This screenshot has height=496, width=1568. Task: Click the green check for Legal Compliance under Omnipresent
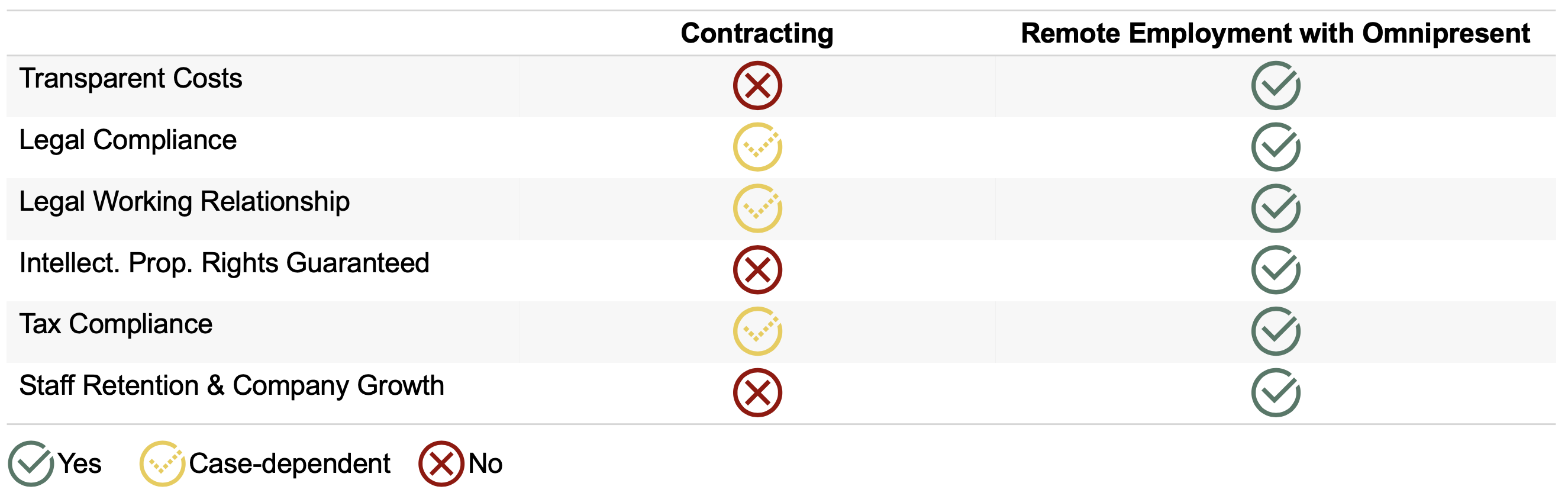click(1276, 147)
